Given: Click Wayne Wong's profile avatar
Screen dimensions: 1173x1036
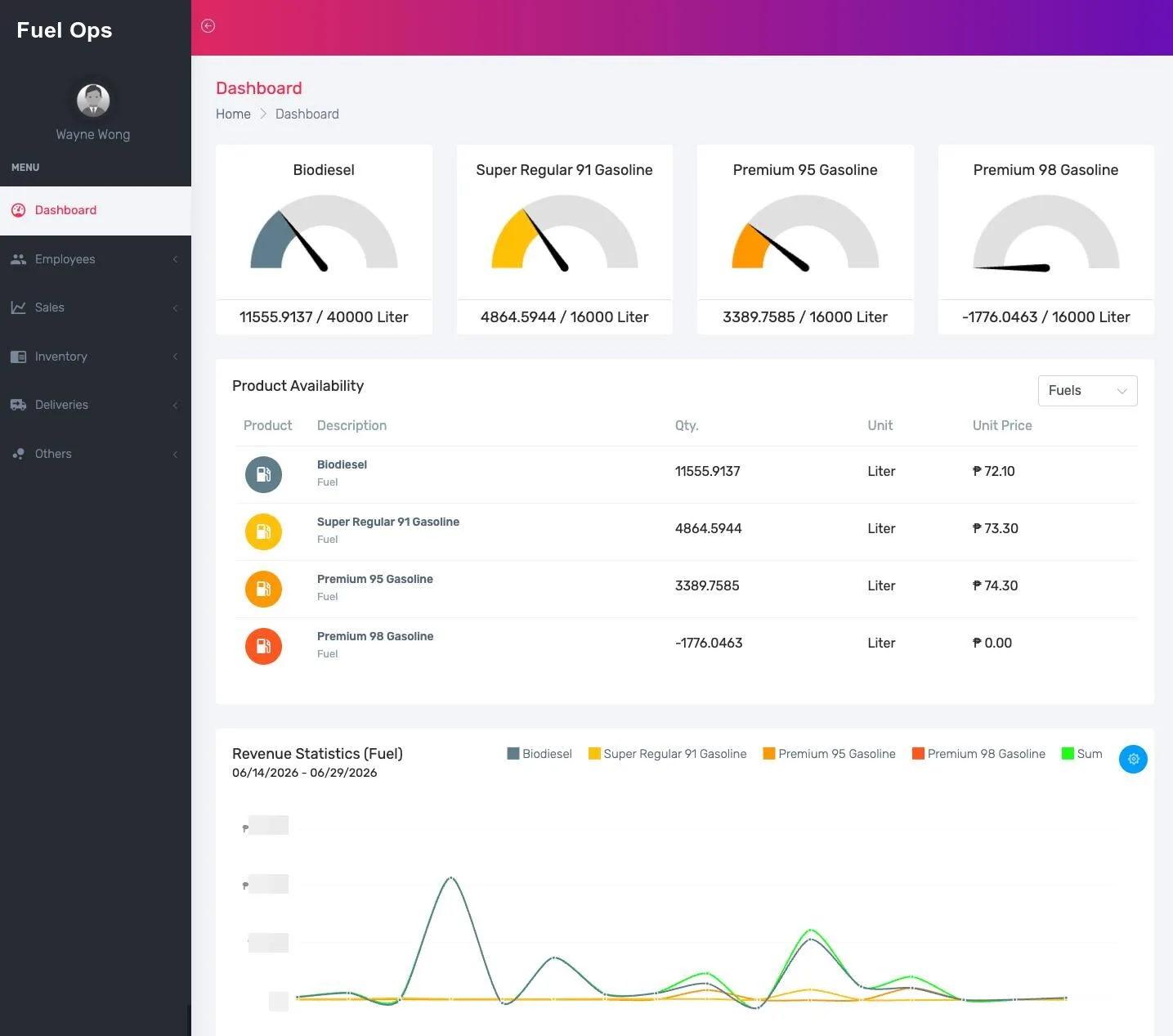Looking at the screenshot, I should 93,101.
